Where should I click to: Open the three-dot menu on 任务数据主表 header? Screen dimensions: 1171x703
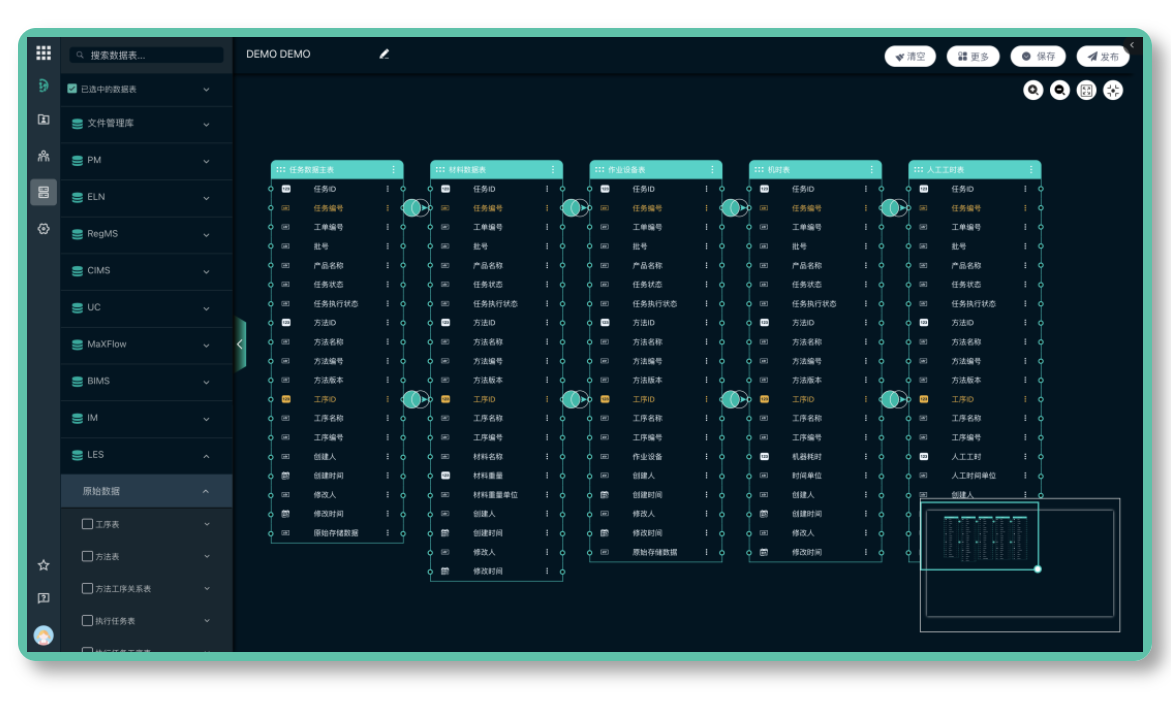tap(393, 170)
